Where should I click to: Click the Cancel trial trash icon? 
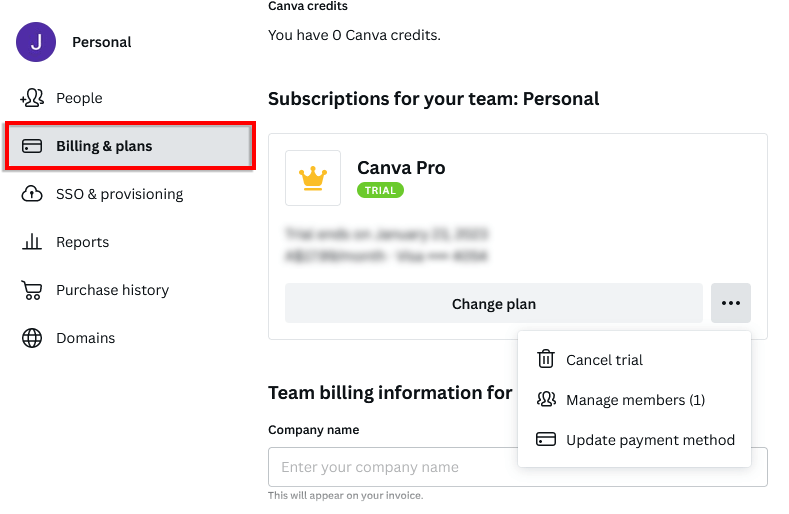(x=546, y=360)
